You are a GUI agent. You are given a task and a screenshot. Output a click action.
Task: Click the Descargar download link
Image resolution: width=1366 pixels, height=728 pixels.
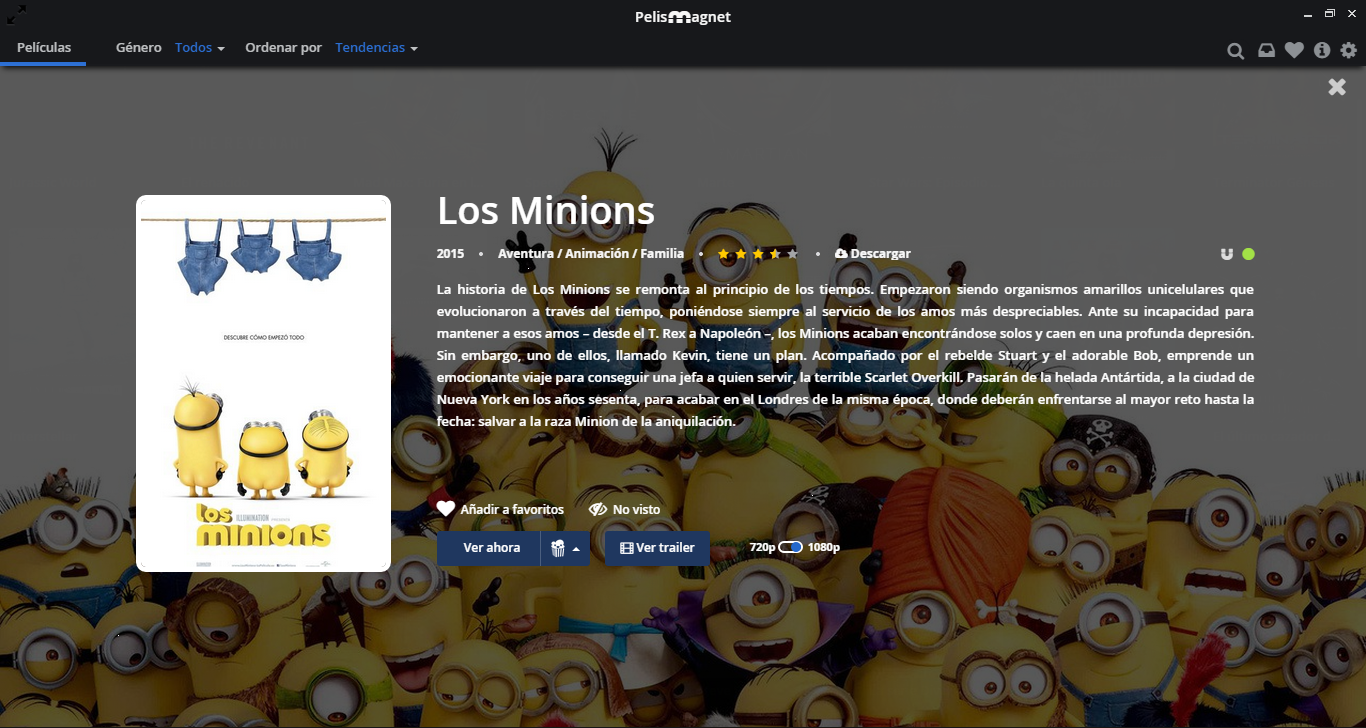pos(872,254)
